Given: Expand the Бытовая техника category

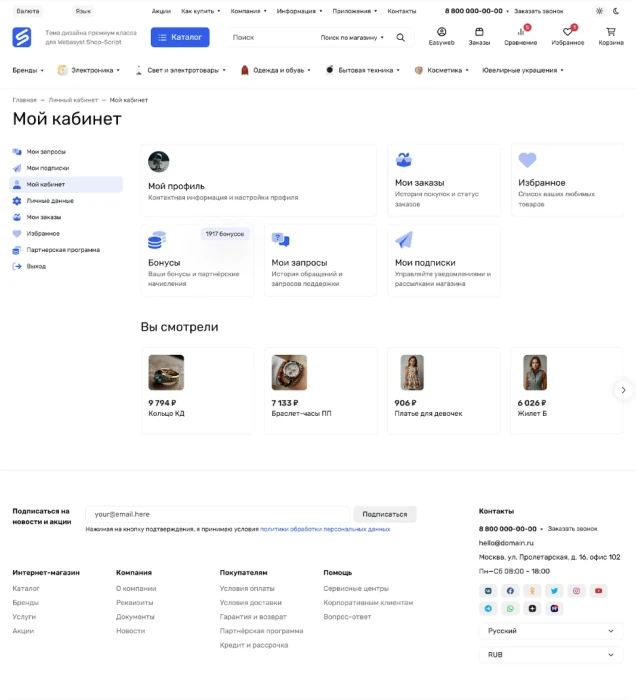Looking at the screenshot, I should (362, 70).
